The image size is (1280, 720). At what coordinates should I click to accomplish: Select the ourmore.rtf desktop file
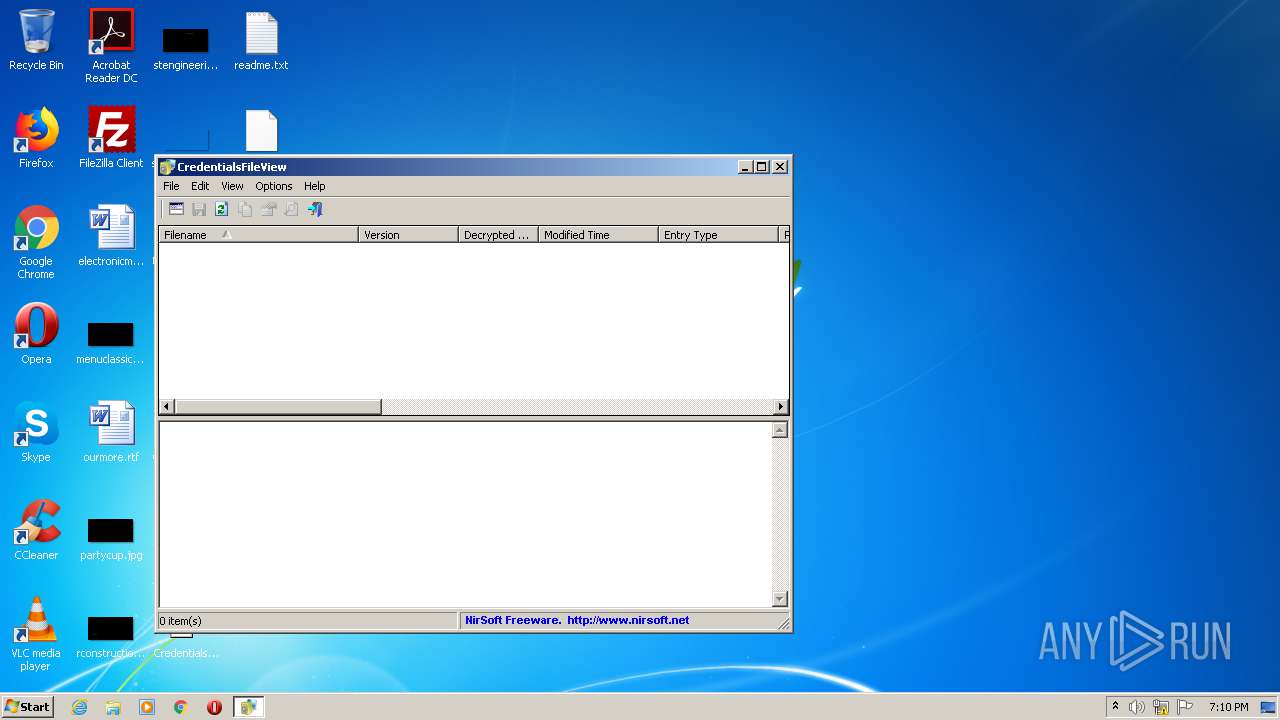(111, 432)
